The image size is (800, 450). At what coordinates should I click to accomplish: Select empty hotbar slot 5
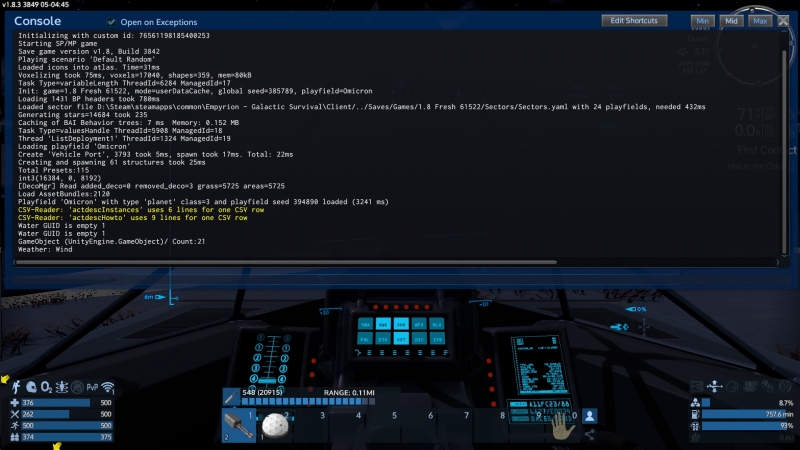[383, 425]
